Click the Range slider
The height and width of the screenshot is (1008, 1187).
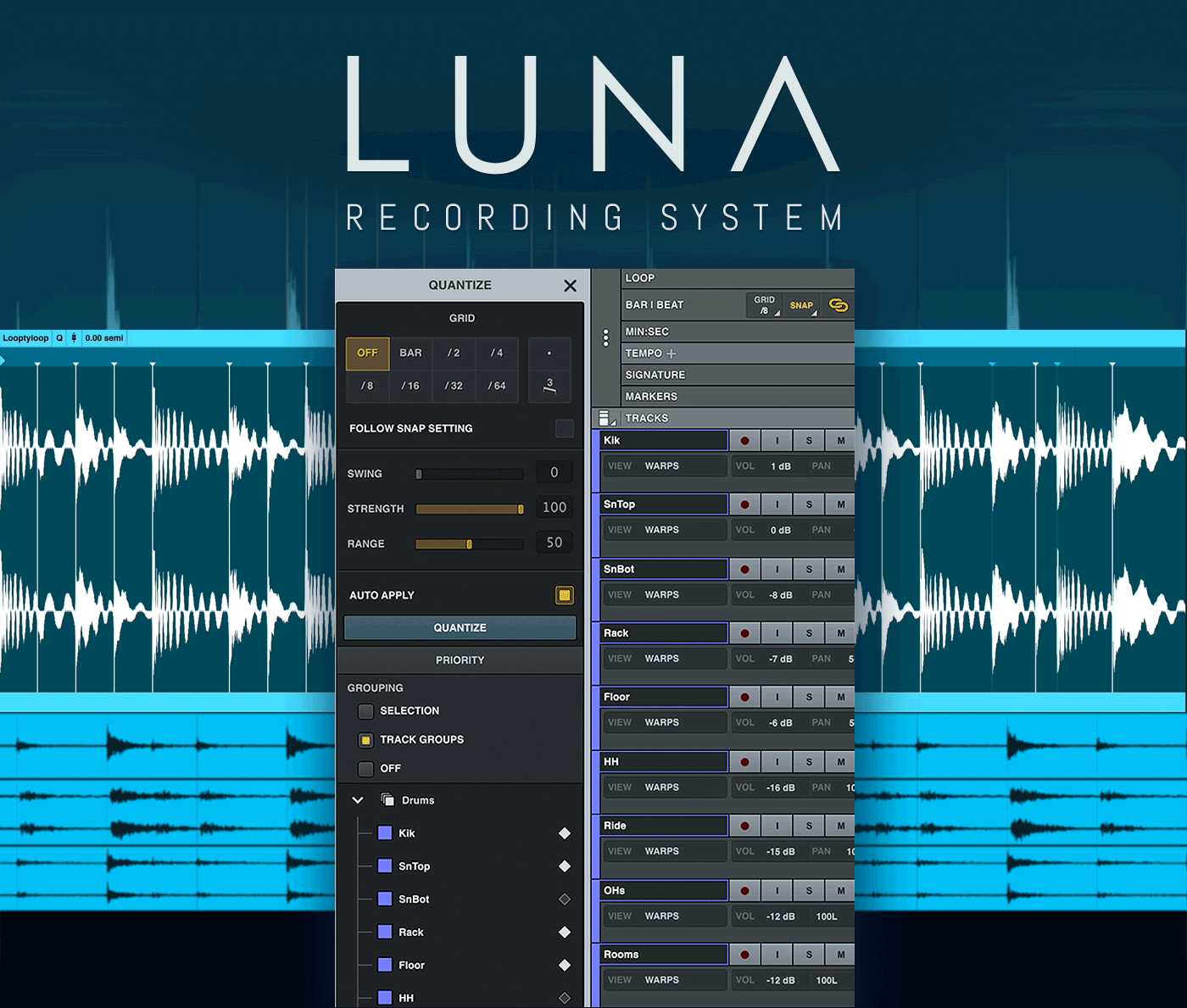[469, 544]
